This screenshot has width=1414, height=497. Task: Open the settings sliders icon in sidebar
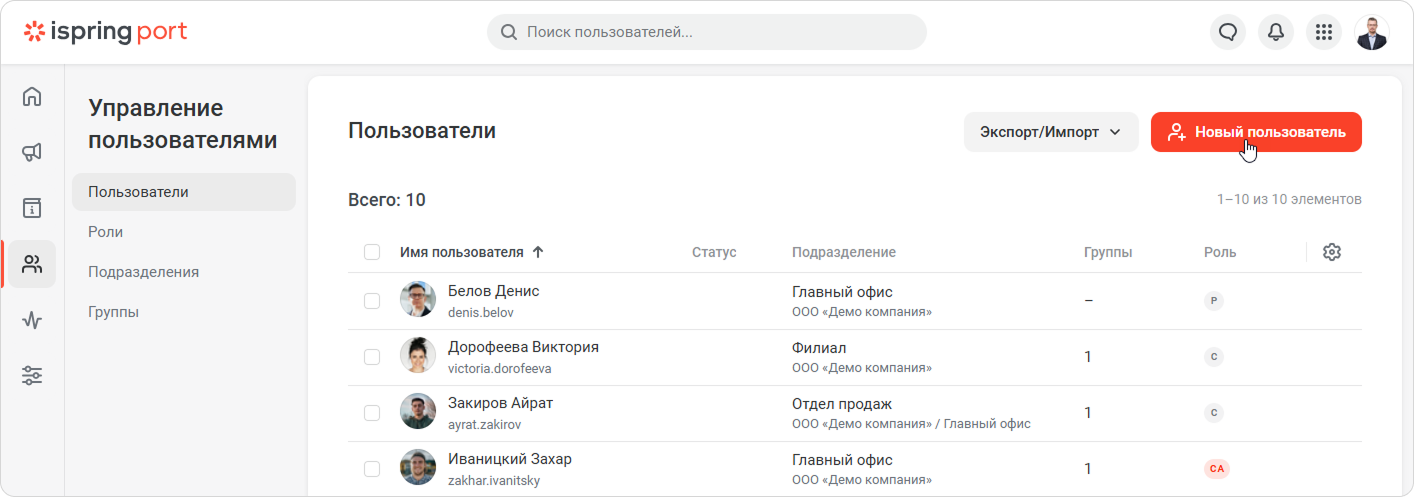pyautogui.click(x=32, y=376)
